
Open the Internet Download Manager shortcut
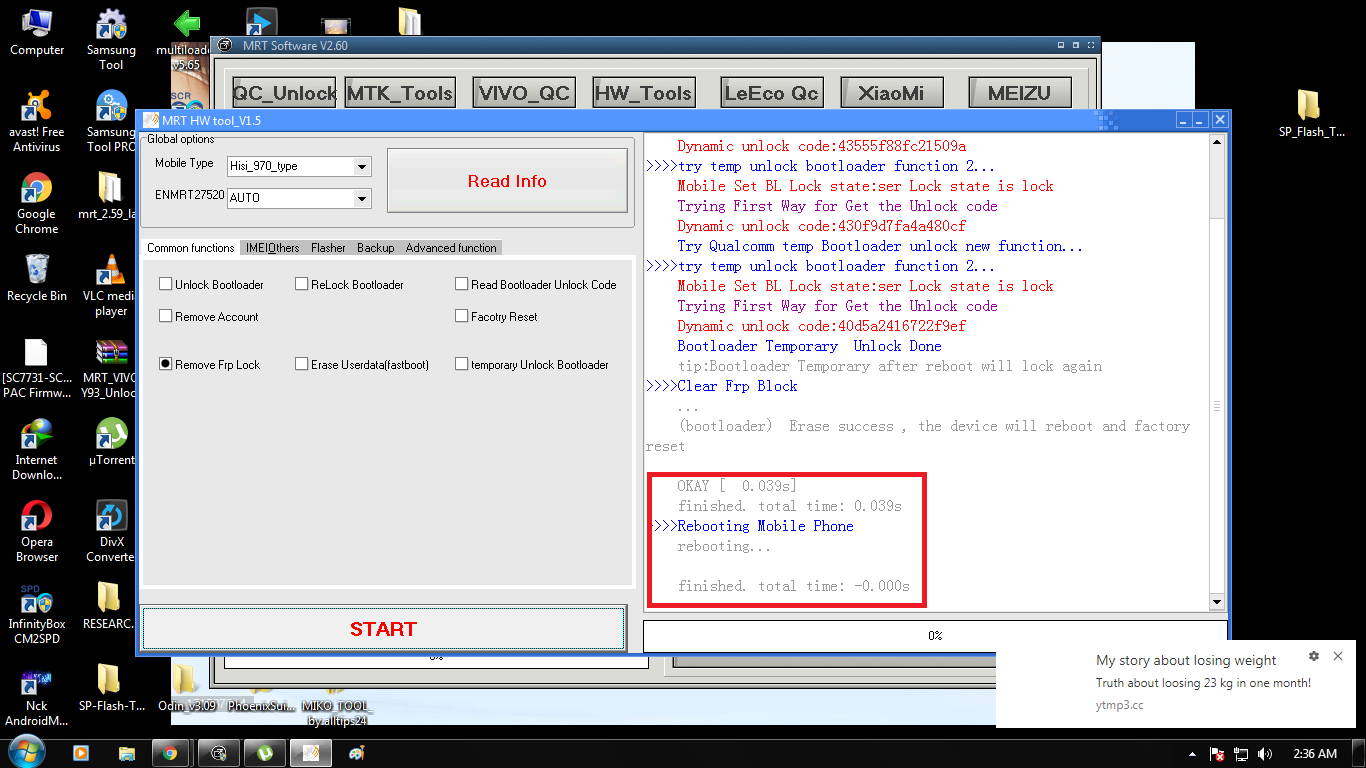click(x=37, y=449)
